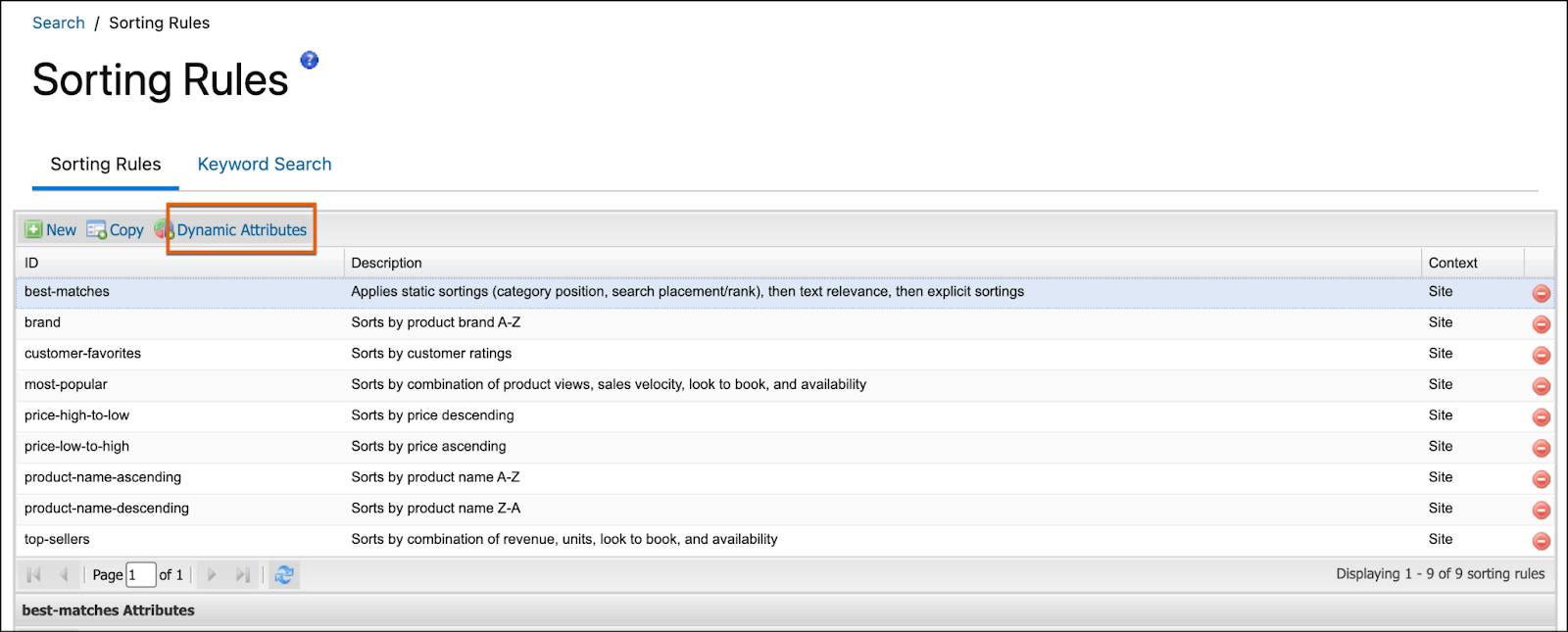Refresh the sorting rules list
The height and width of the screenshot is (632, 1568).
[284, 575]
